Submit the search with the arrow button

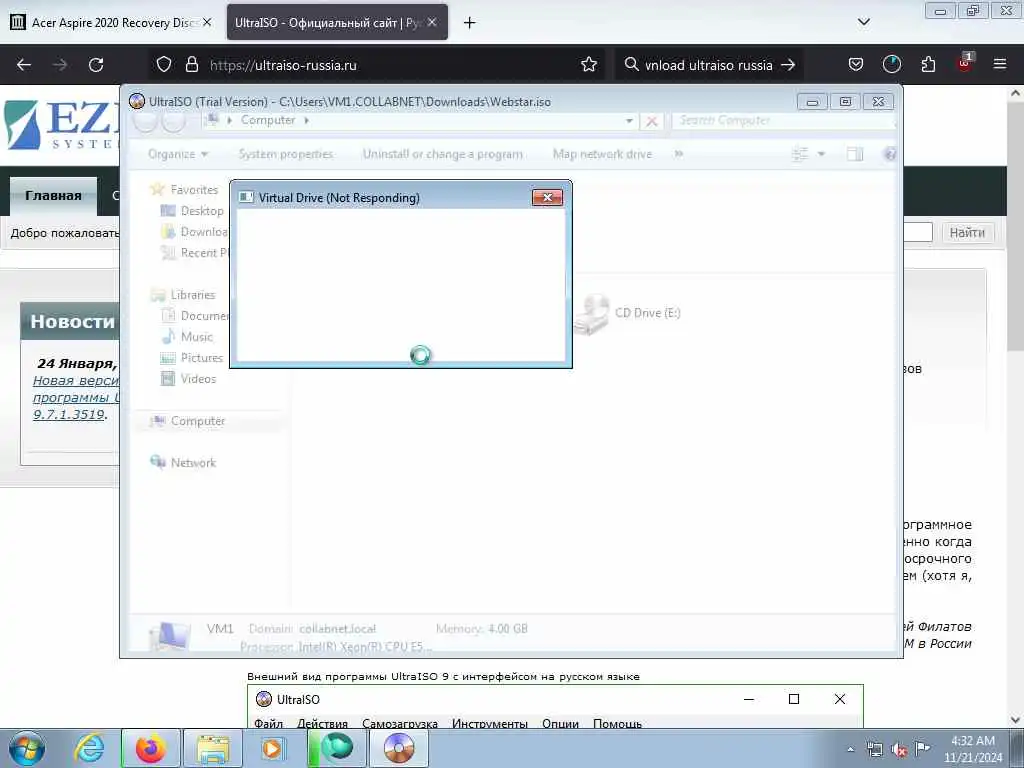[788, 65]
